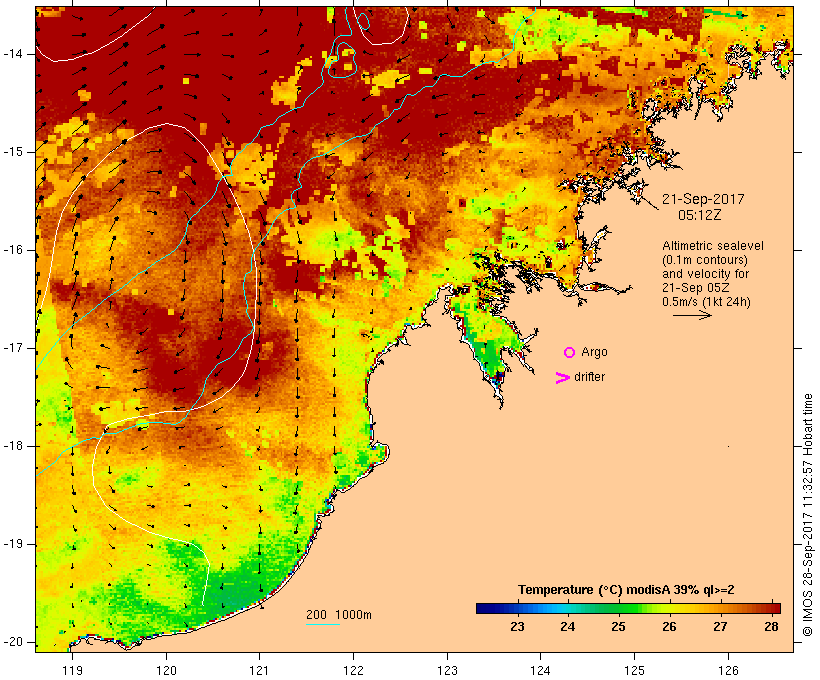This screenshot has width=820, height=680.
Task: Click the 0.5m/s velocity scale arrow
Action: tap(692, 315)
